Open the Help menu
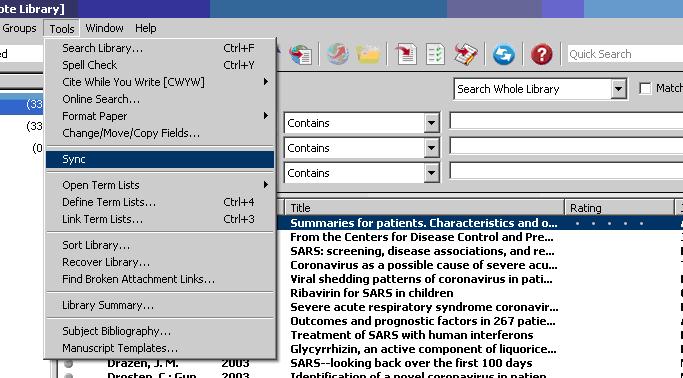The image size is (683, 378). coord(145,28)
